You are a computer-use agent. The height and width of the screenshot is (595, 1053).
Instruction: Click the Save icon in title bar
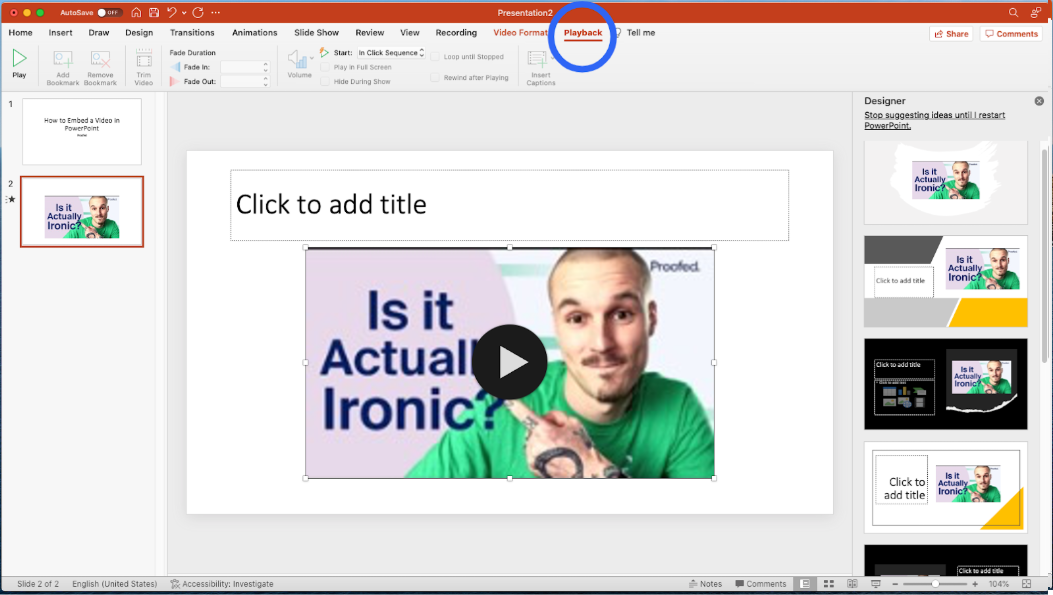pos(153,12)
